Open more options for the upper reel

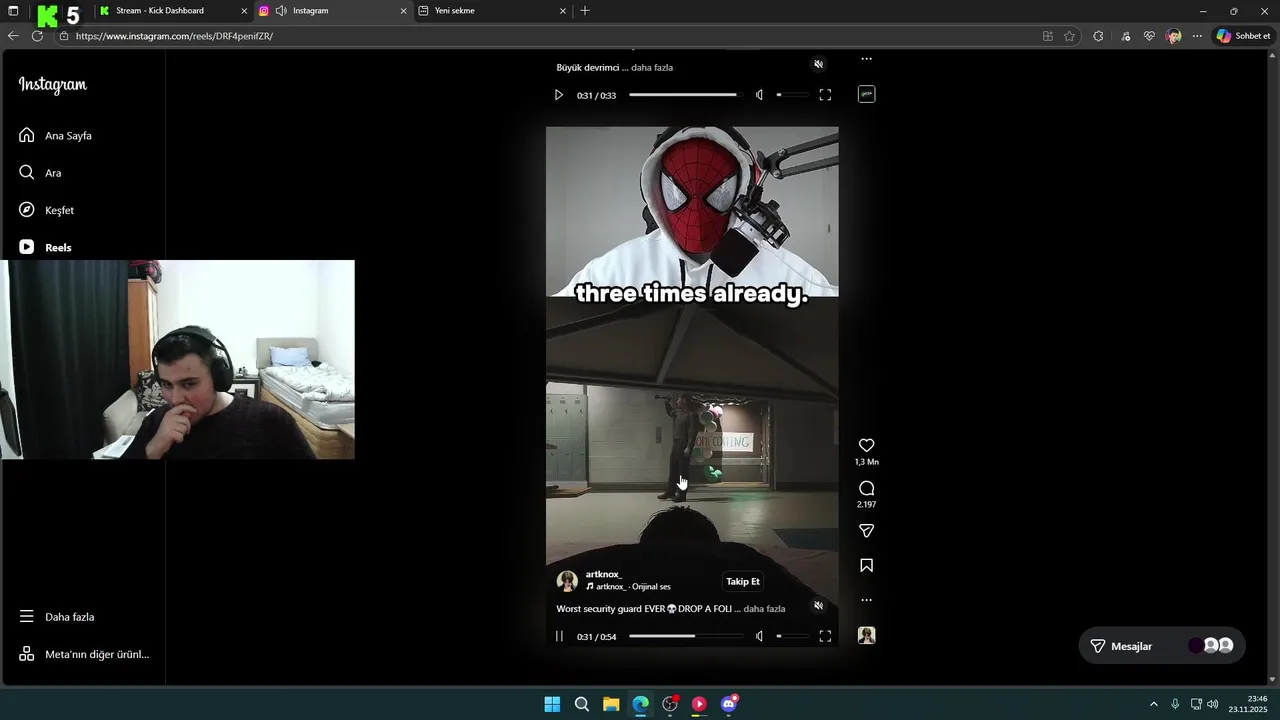(x=866, y=59)
